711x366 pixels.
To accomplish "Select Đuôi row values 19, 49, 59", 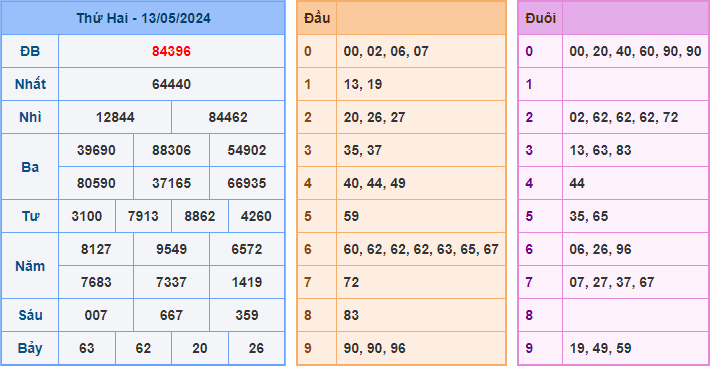I will (x=600, y=348).
